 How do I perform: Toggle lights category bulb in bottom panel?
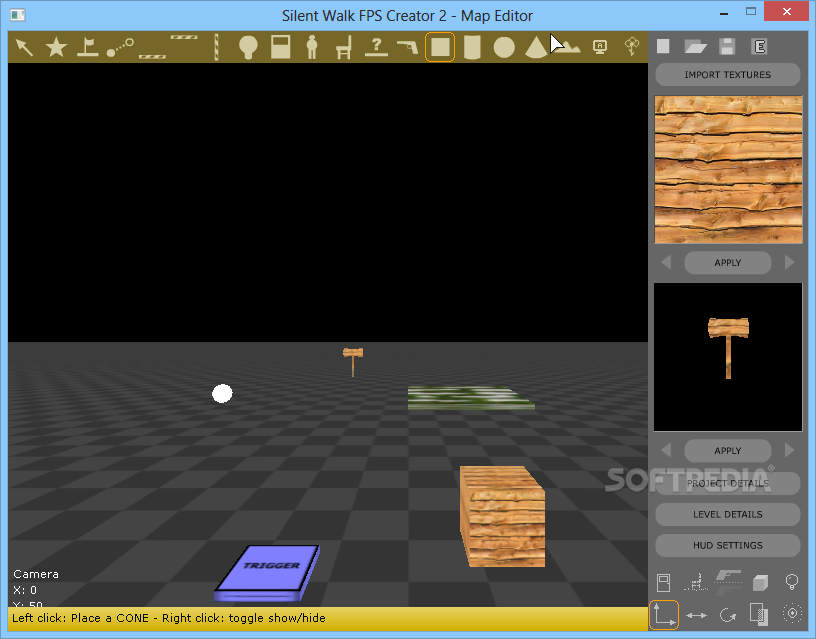(792, 582)
